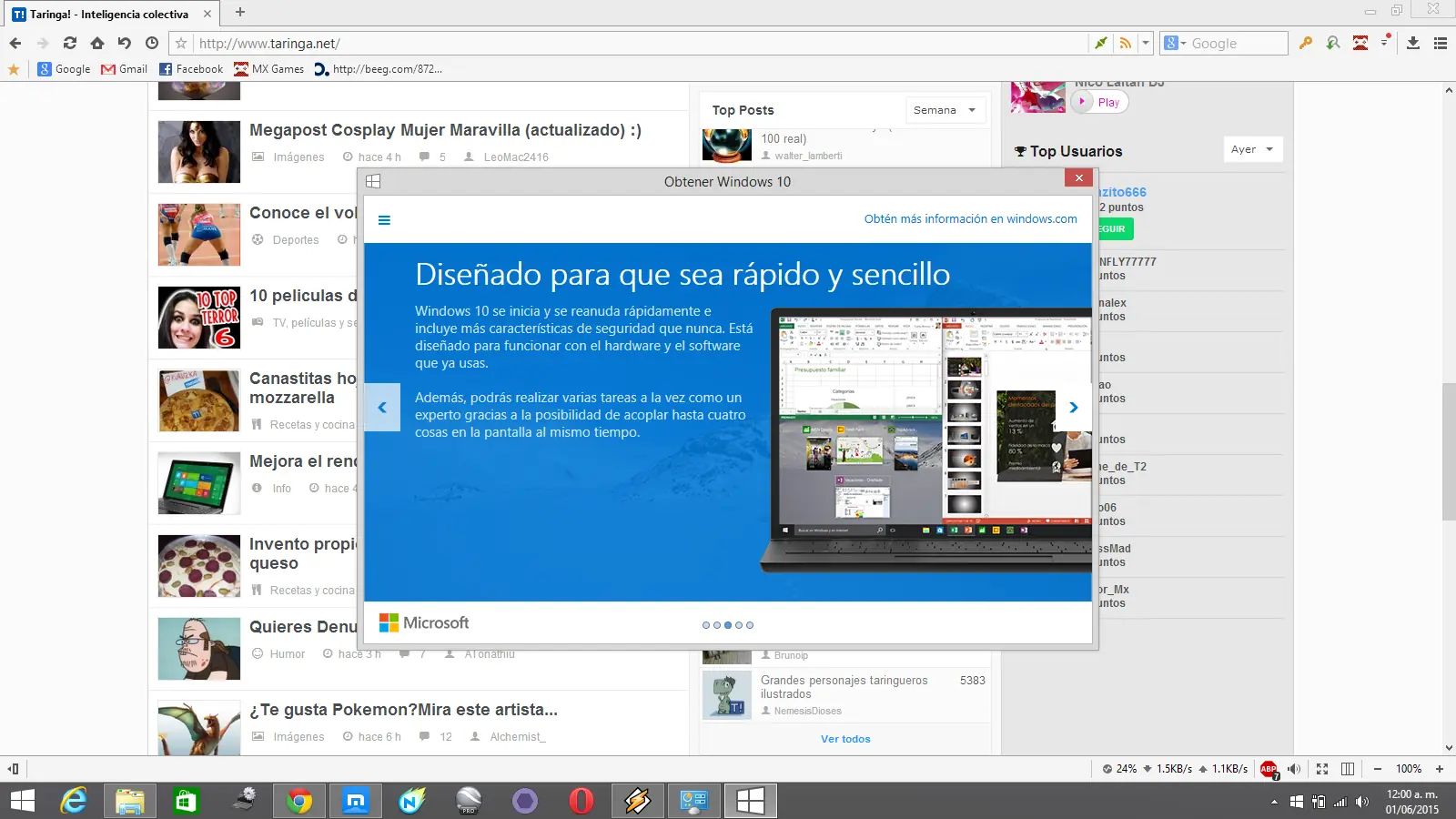
Task: Open the browser home page icon
Action: click(x=97, y=43)
